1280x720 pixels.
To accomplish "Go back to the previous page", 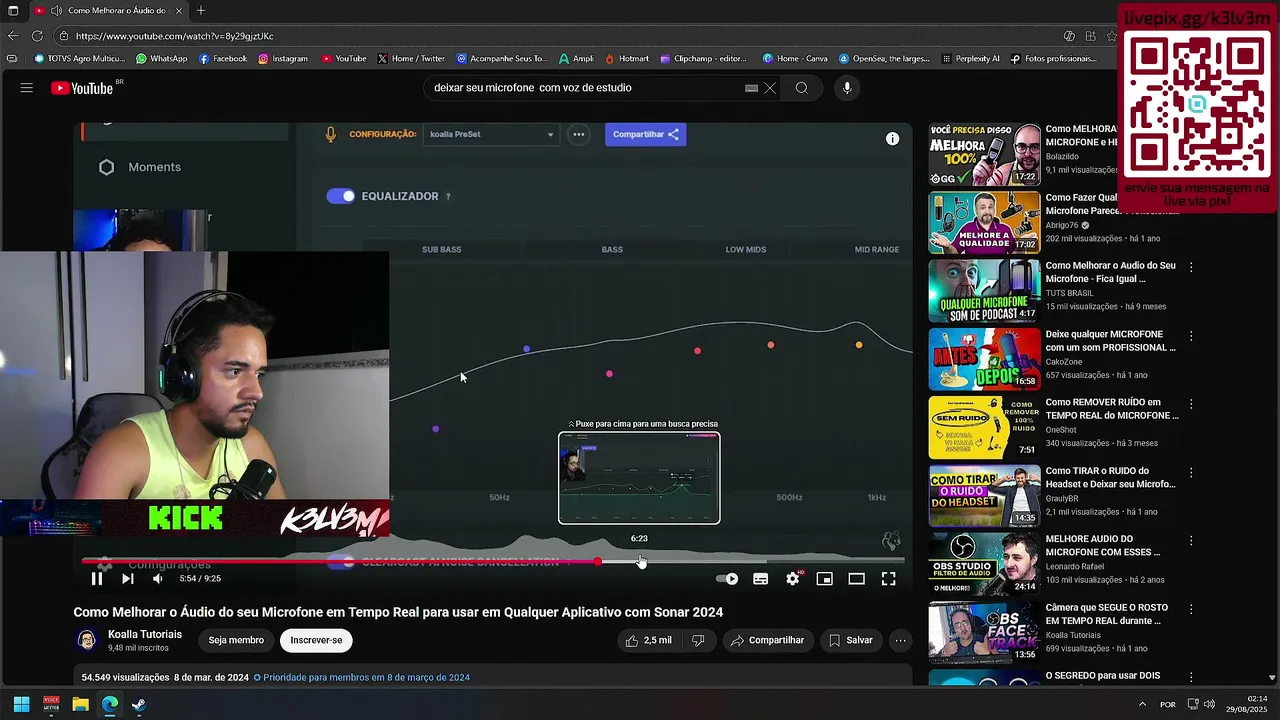I will [x=13, y=36].
